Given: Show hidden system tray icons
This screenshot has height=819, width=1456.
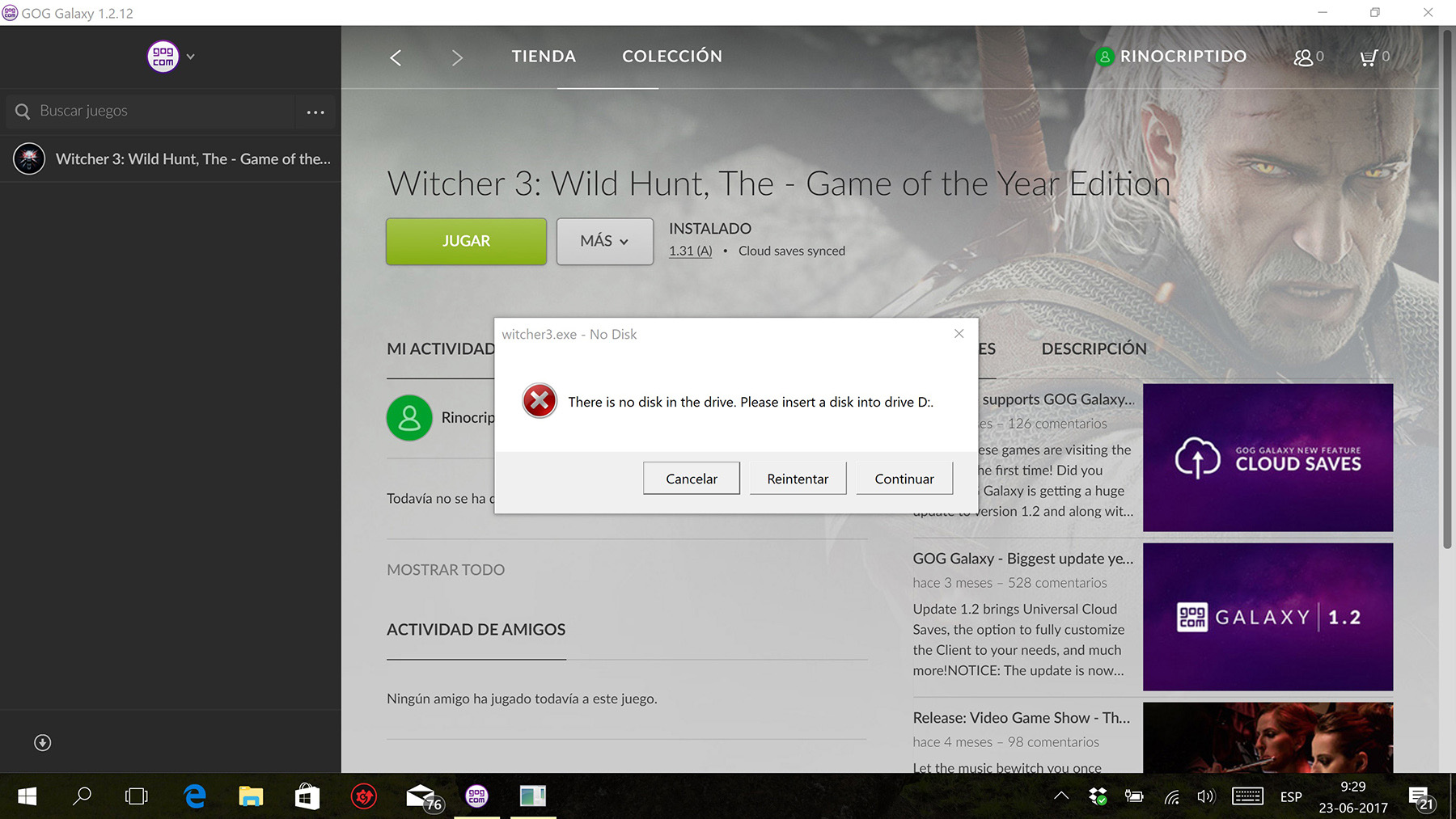Looking at the screenshot, I should (1061, 796).
